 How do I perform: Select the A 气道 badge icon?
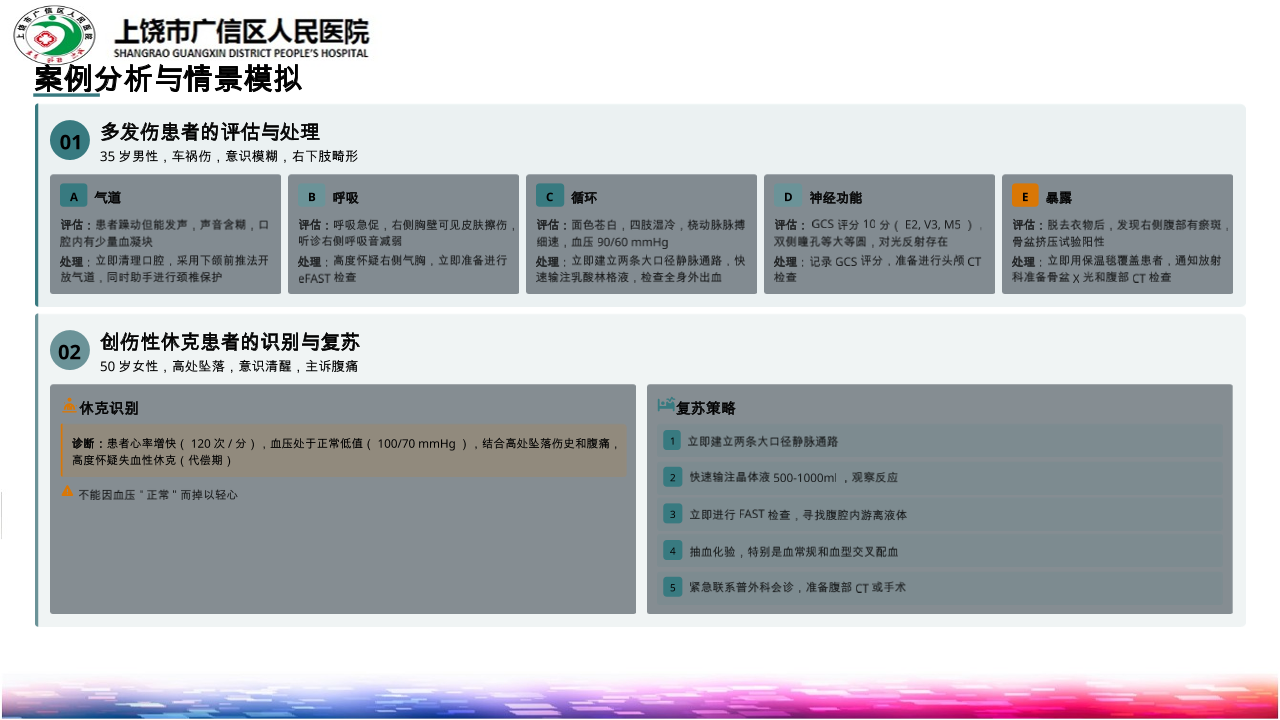(x=73, y=196)
